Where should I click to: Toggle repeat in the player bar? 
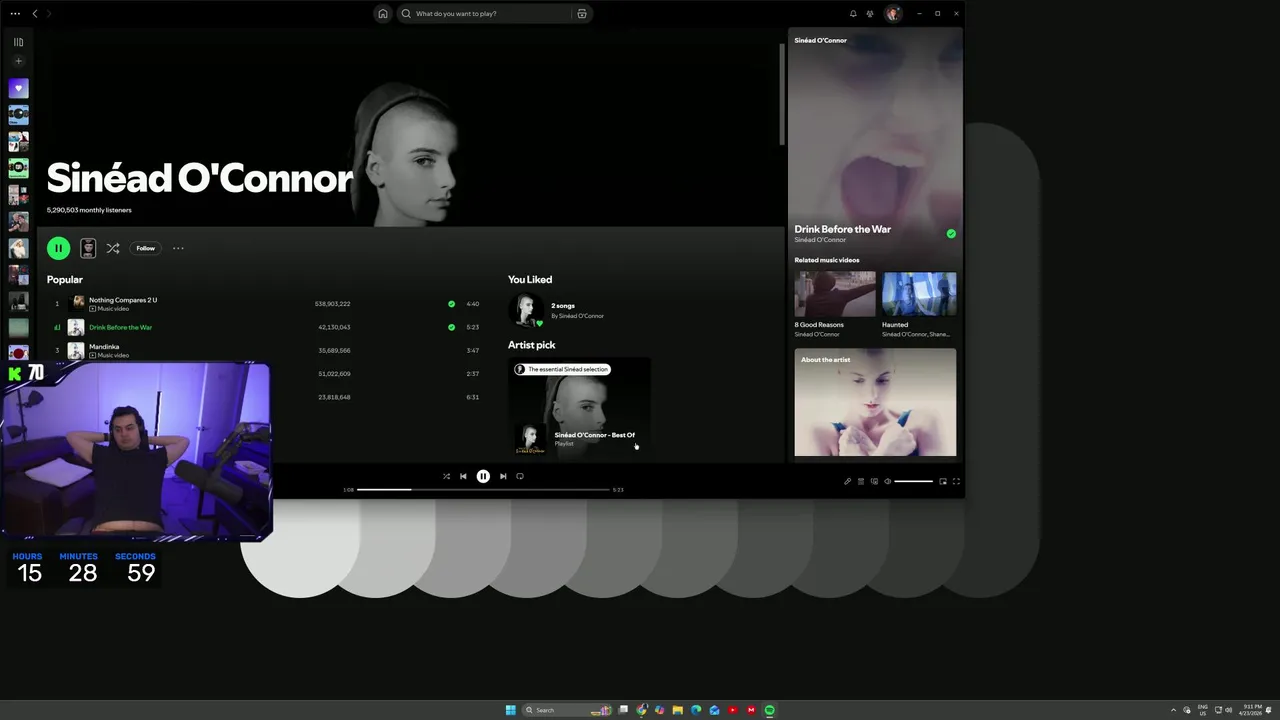(x=520, y=476)
